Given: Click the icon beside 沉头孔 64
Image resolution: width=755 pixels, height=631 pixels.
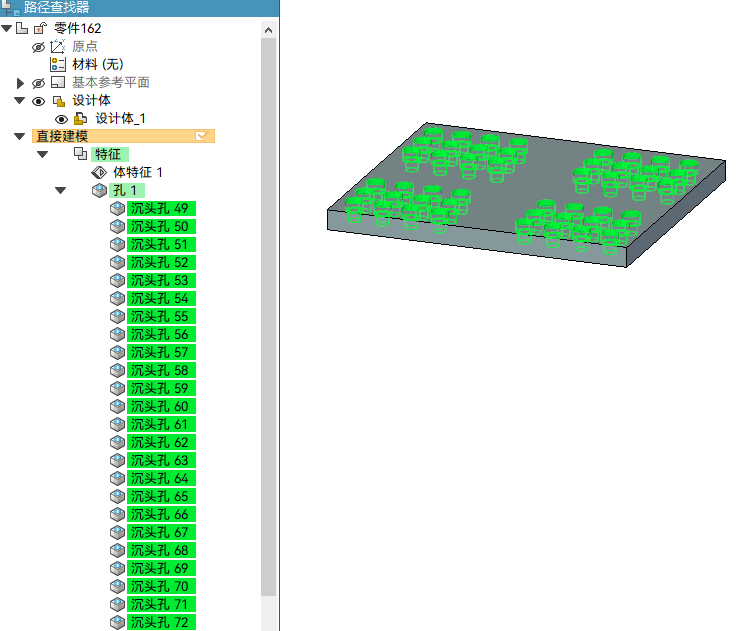Looking at the screenshot, I should [117, 478].
